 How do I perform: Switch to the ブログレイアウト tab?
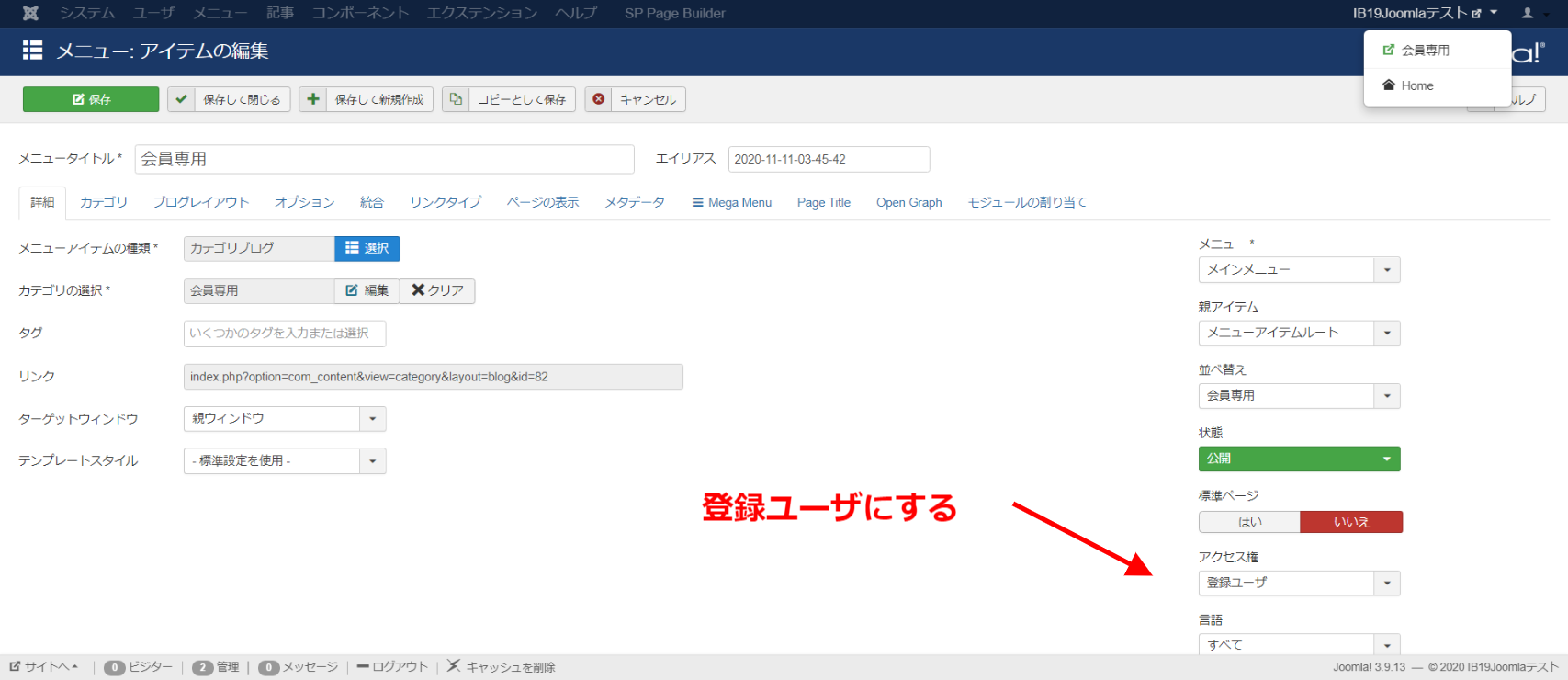coord(201,202)
